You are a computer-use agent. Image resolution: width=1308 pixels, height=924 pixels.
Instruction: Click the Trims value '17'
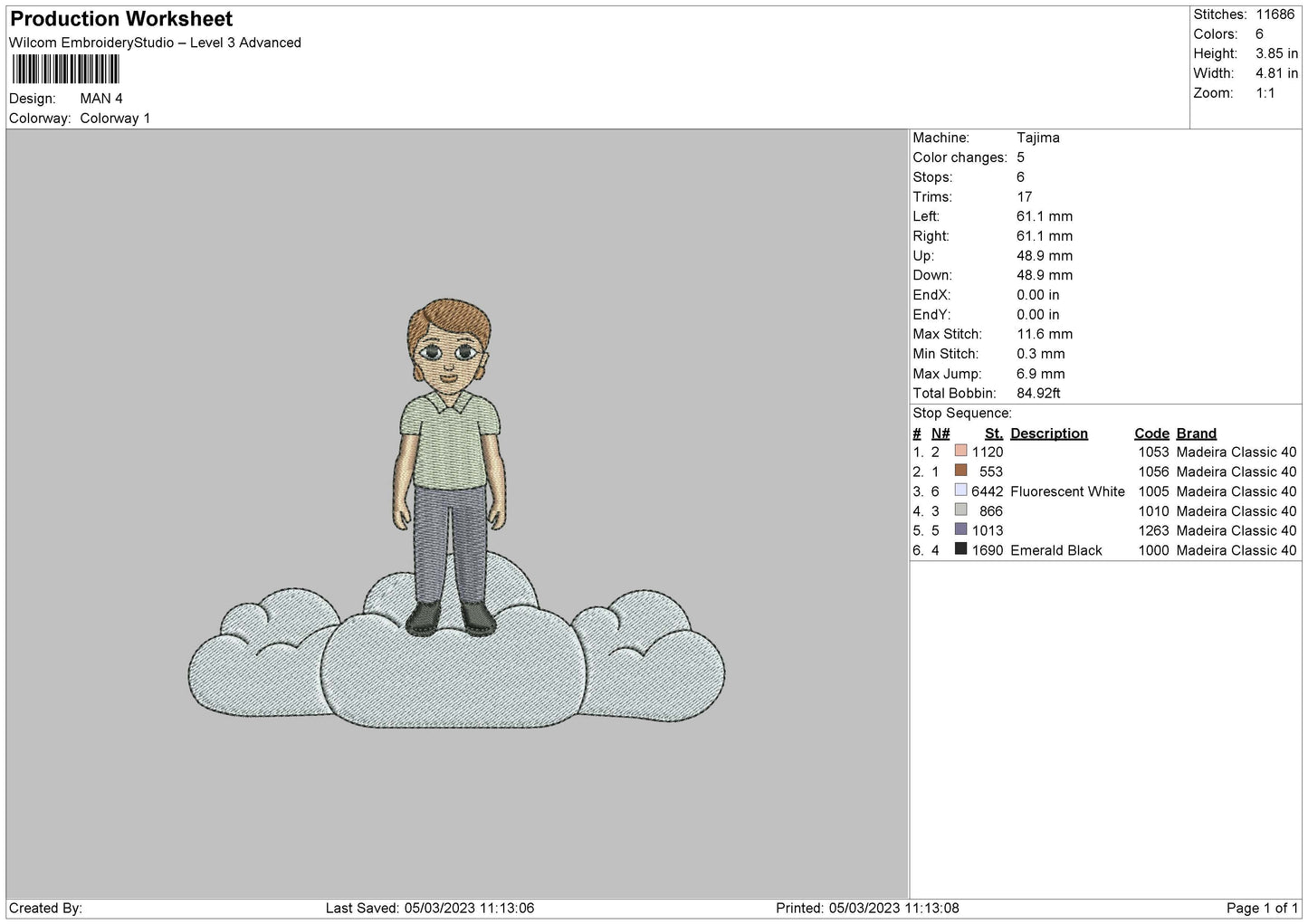click(x=1025, y=196)
